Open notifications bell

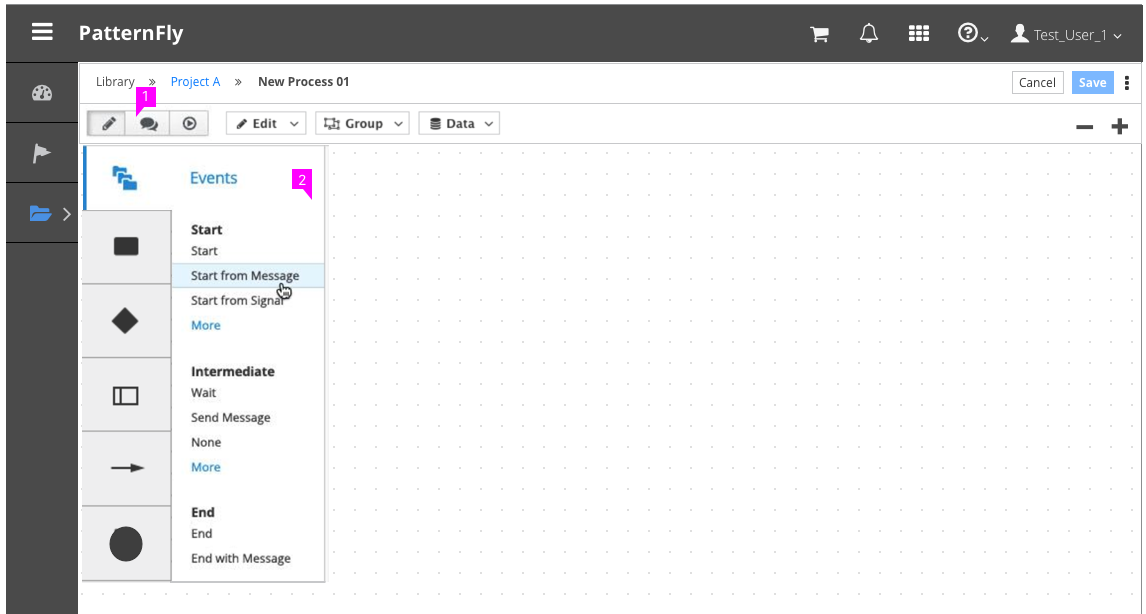pyautogui.click(x=868, y=34)
